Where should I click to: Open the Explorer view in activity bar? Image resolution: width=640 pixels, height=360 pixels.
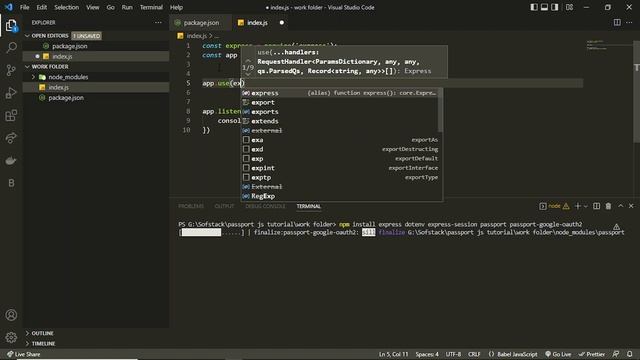coord(11,26)
